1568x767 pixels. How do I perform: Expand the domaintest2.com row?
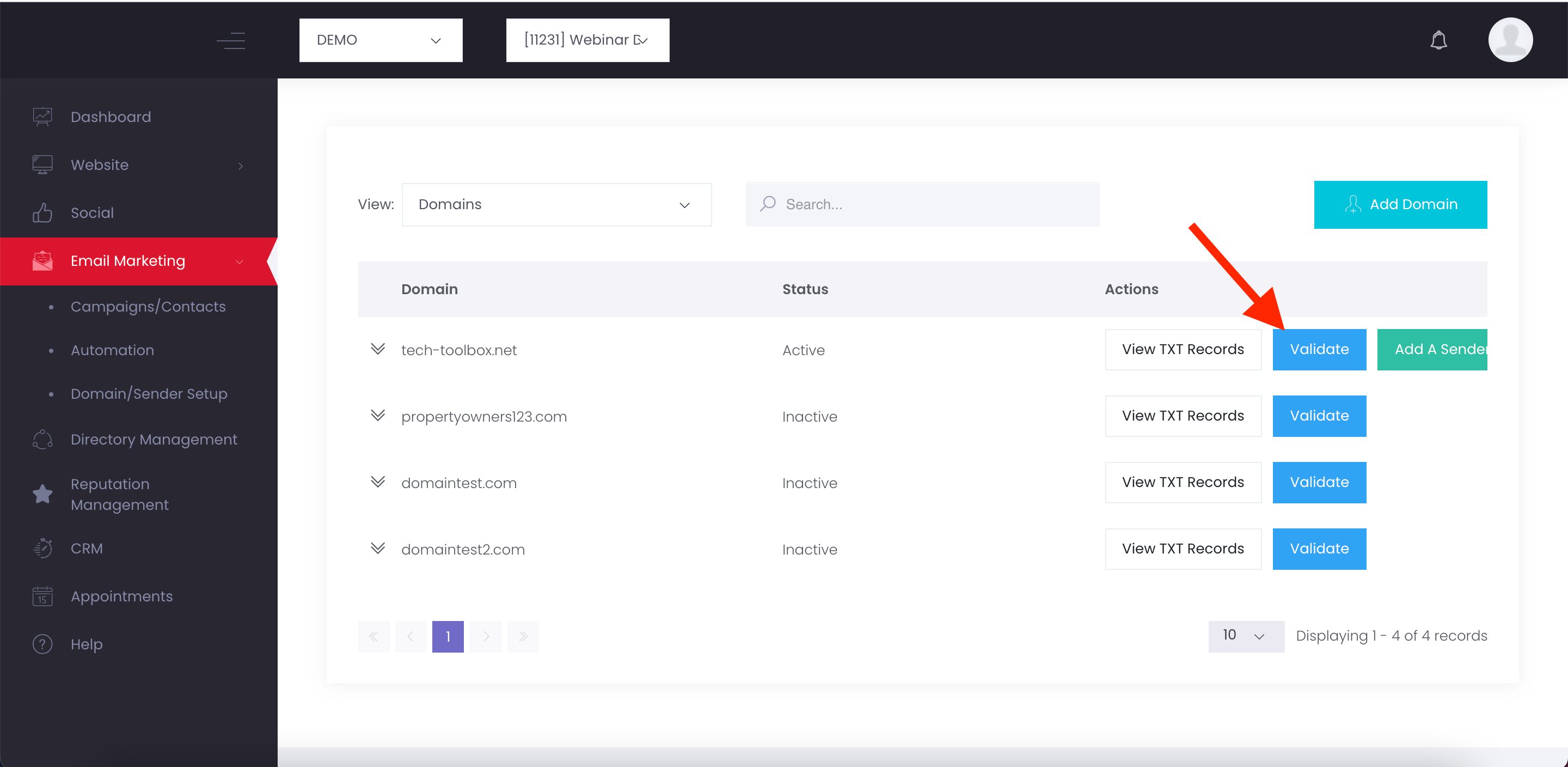click(x=377, y=549)
